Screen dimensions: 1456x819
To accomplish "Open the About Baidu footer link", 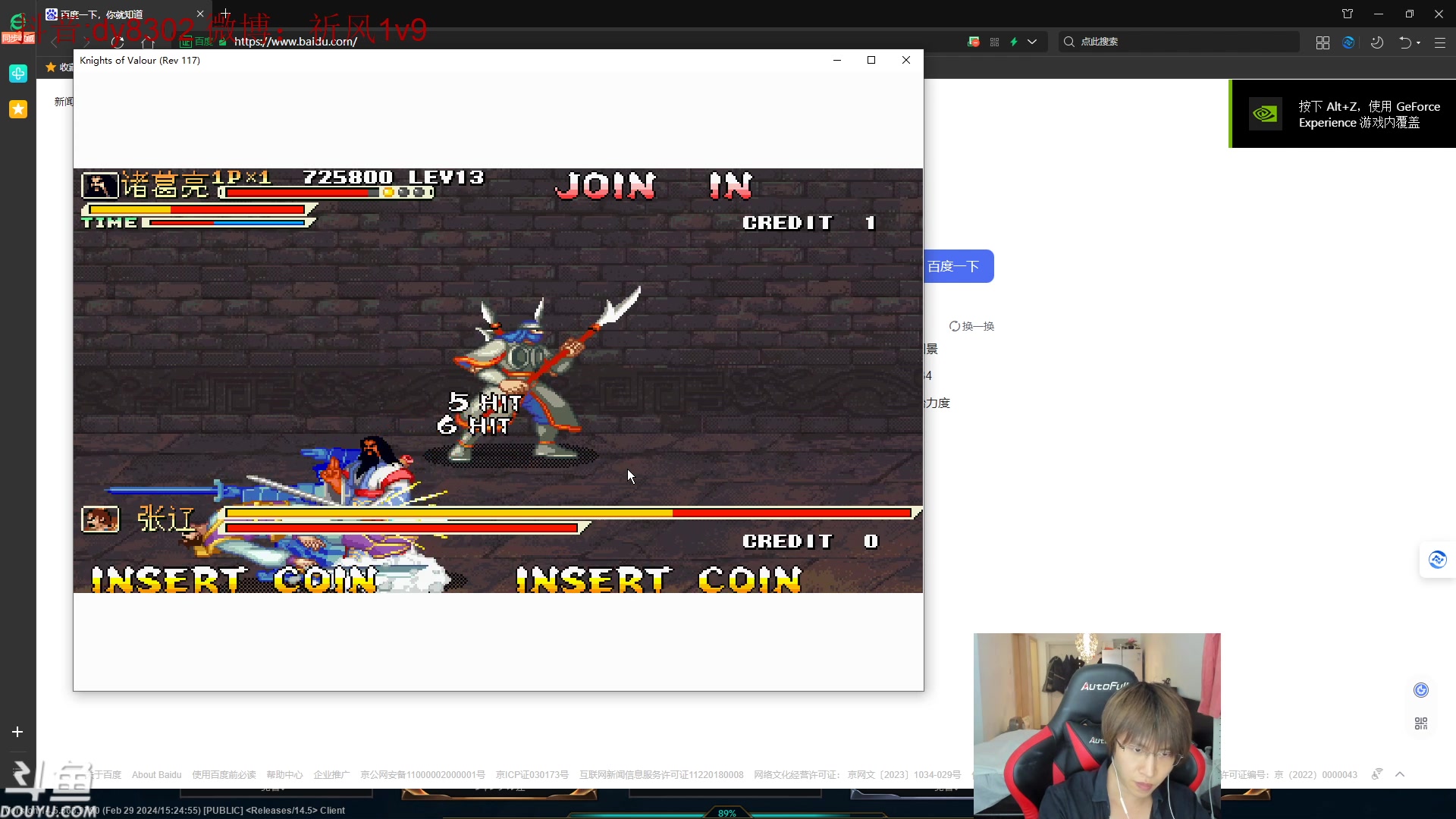I will click(x=156, y=775).
